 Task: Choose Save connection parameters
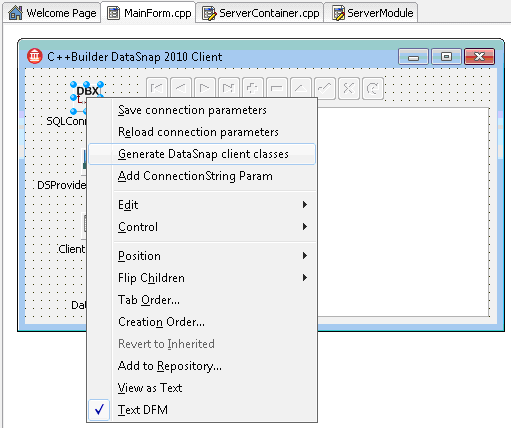[202, 110]
